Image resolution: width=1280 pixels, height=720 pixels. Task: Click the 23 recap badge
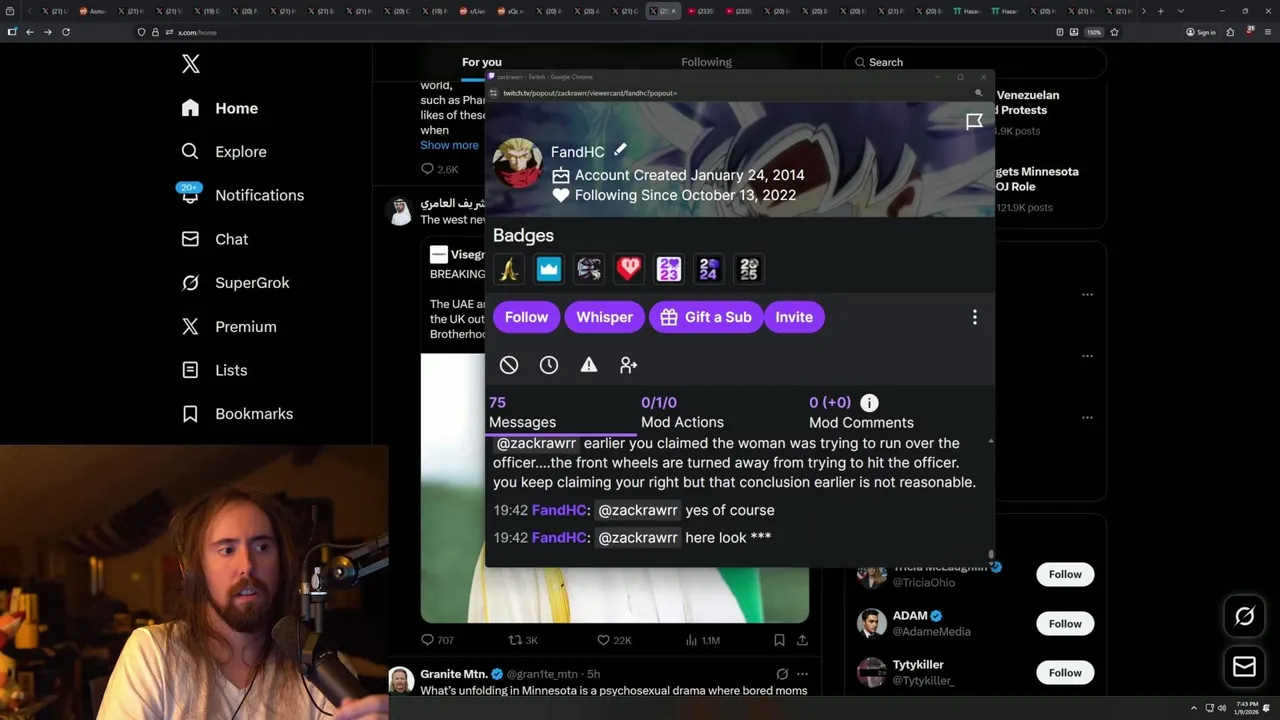(x=669, y=268)
